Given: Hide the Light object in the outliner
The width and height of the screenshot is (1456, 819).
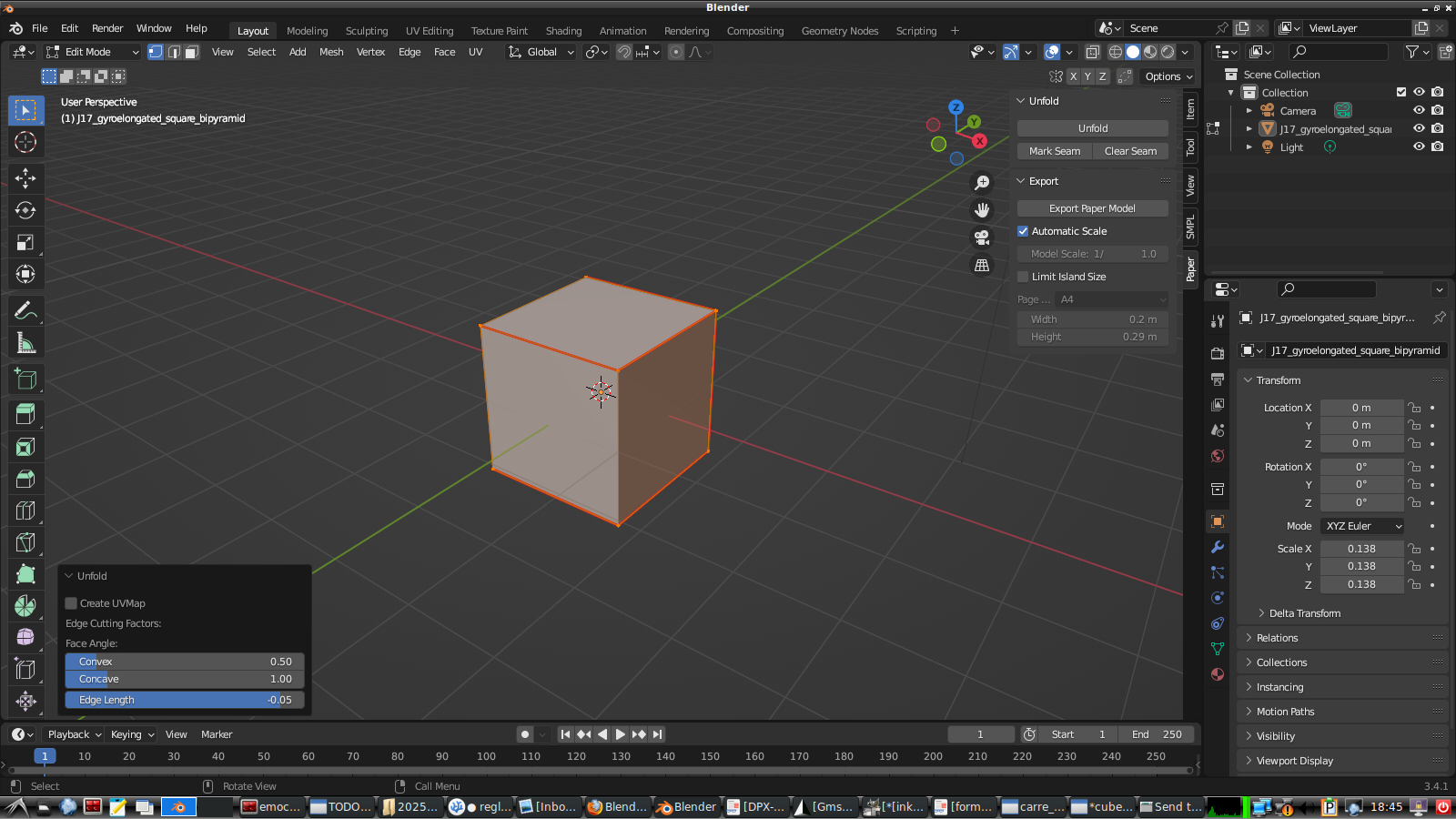Looking at the screenshot, I should click(1418, 147).
